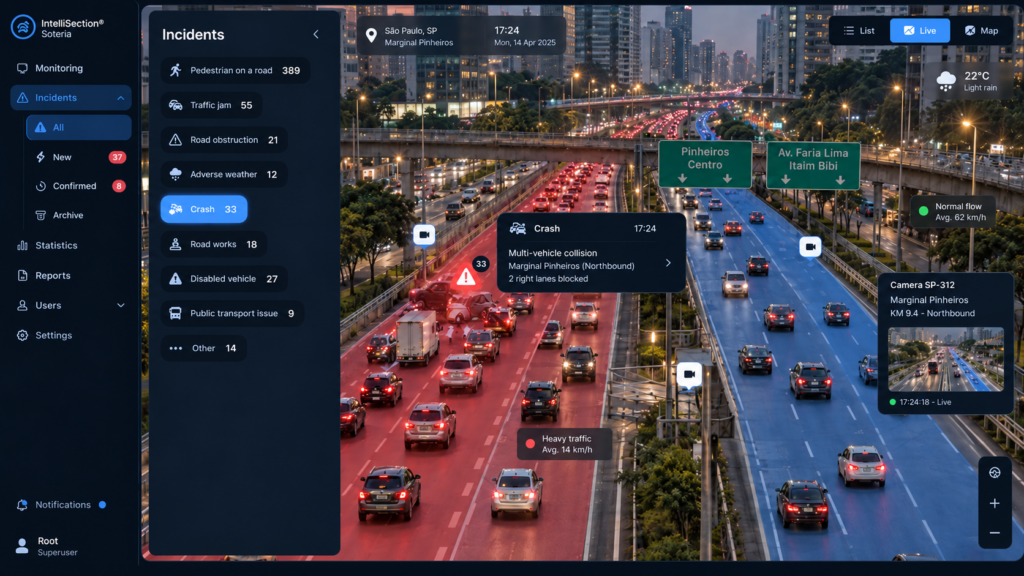Open New incidents with 37 badge
This screenshot has width=1024, height=576.
(x=78, y=157)
